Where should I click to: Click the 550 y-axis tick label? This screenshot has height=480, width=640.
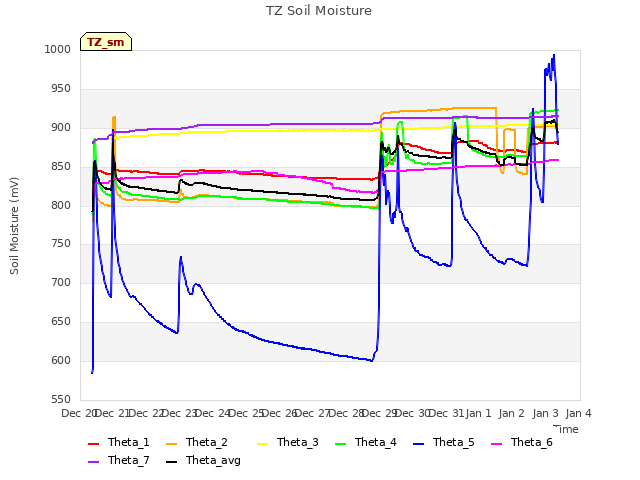coord(61,399)
